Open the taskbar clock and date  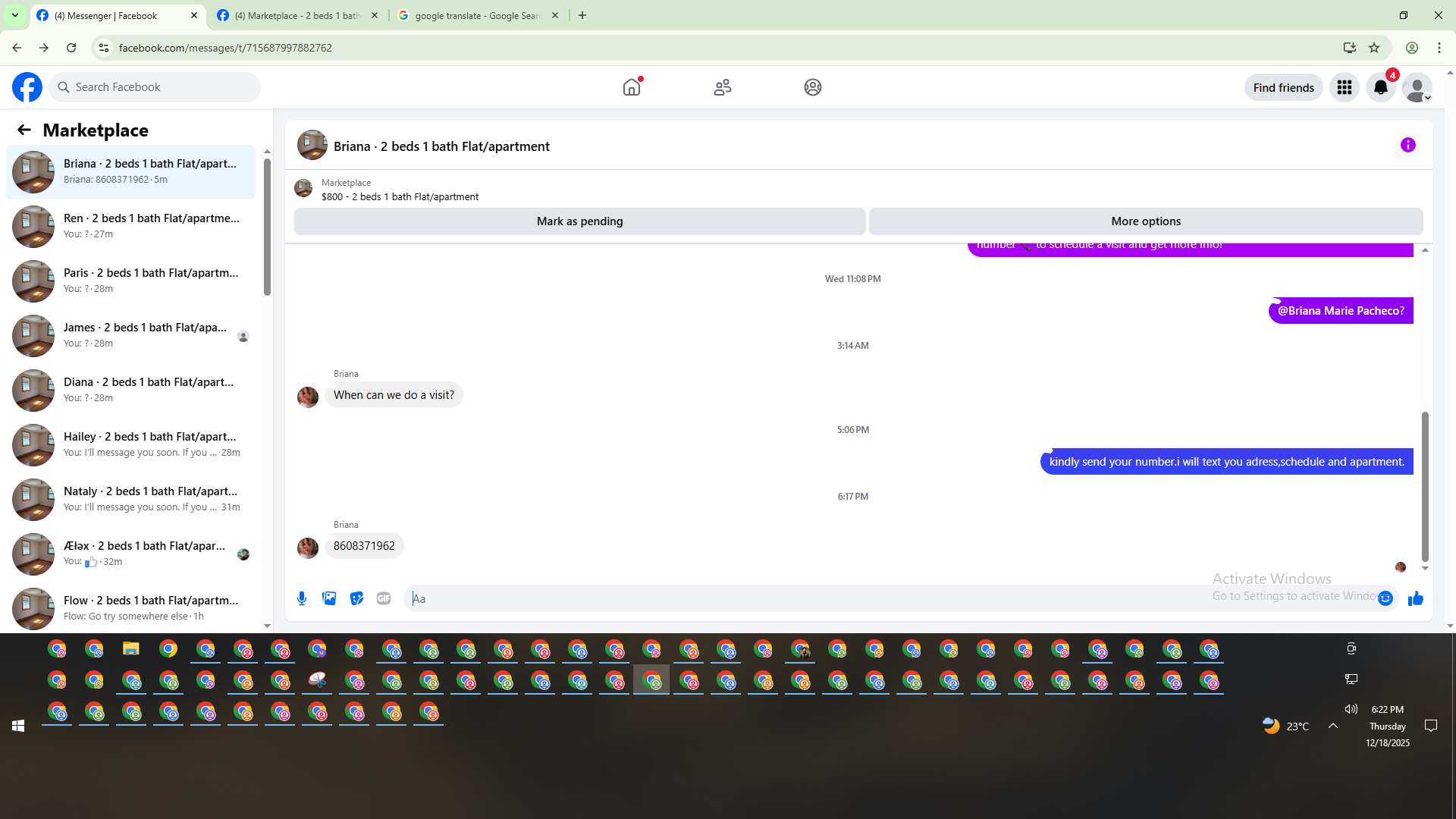[x=1388, y=726]
